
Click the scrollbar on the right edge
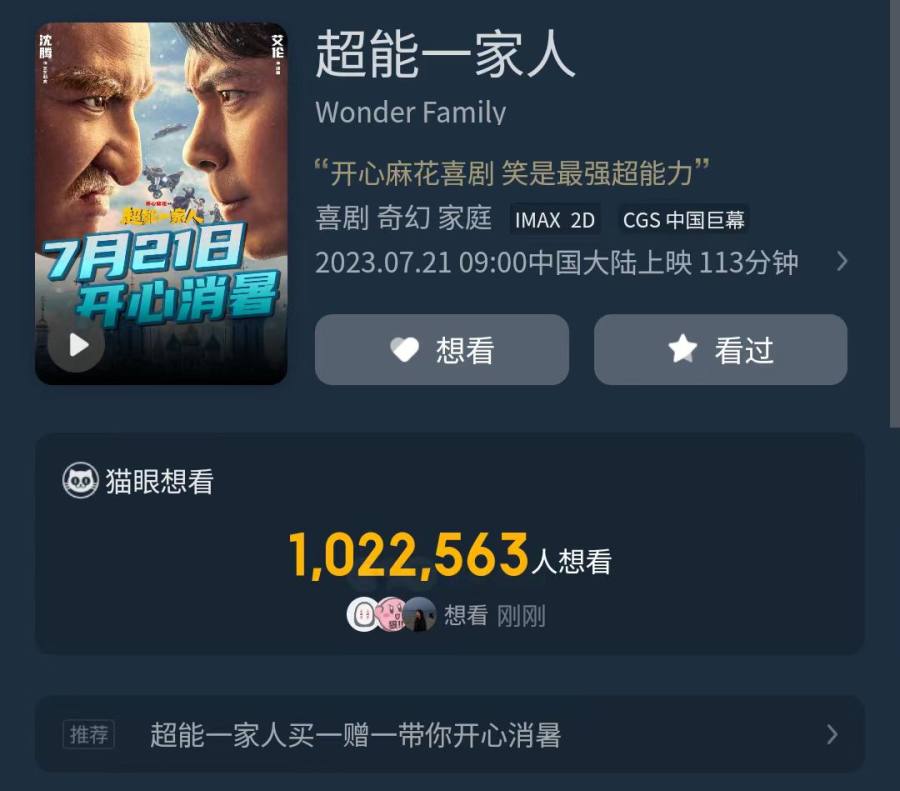click(894, 214)
